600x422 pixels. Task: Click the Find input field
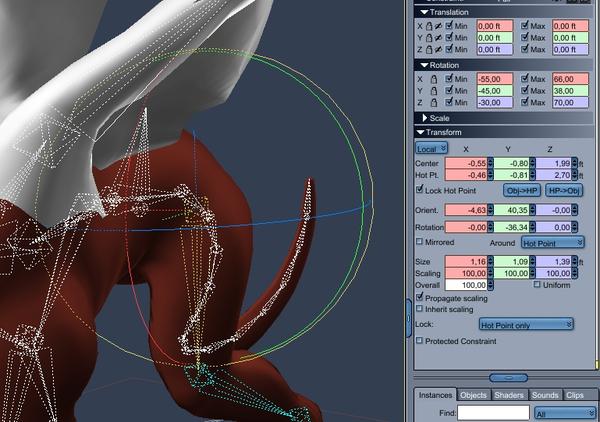coord(494,413)
